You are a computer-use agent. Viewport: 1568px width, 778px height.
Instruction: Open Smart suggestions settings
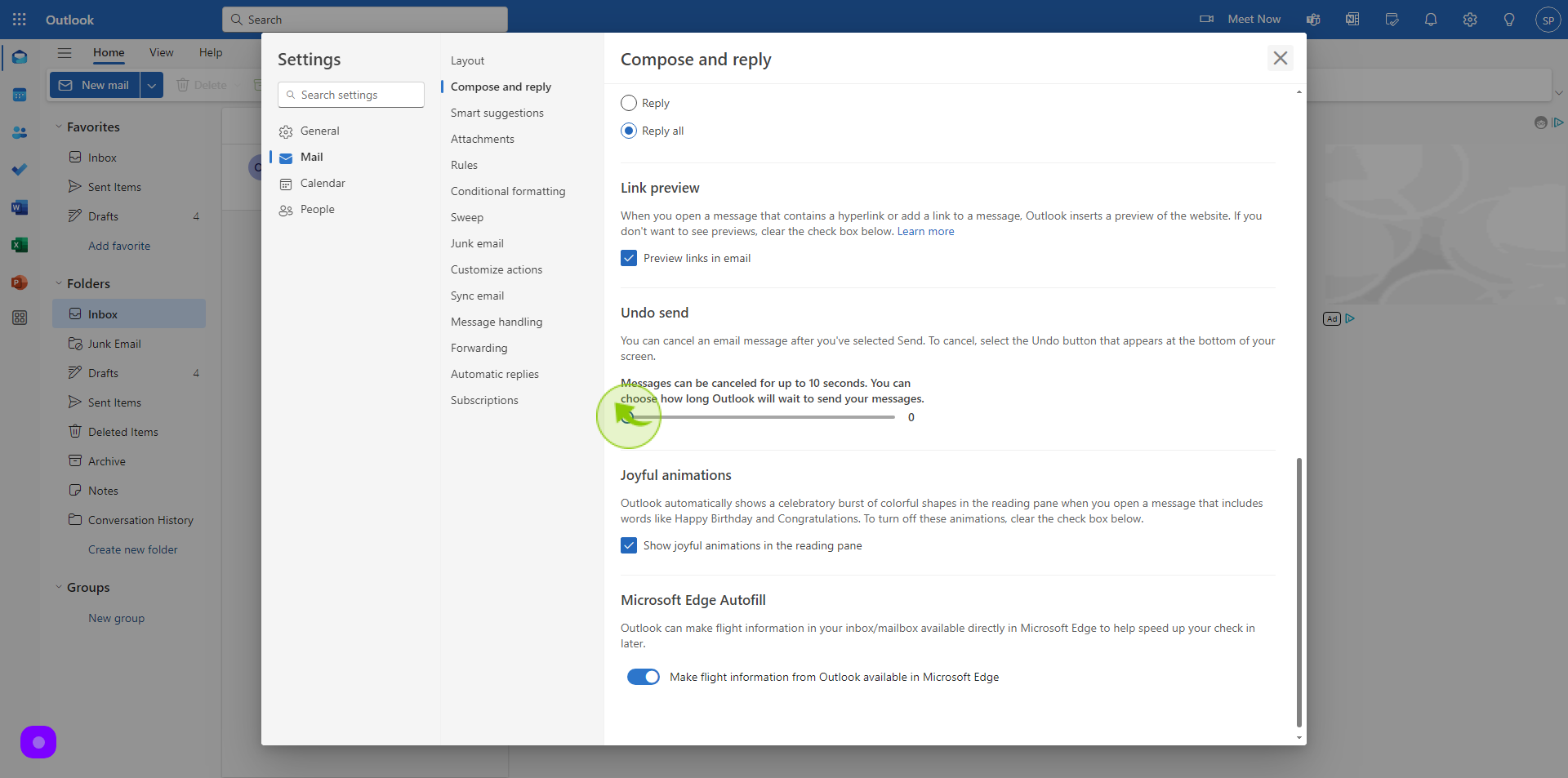click(497, 113)
